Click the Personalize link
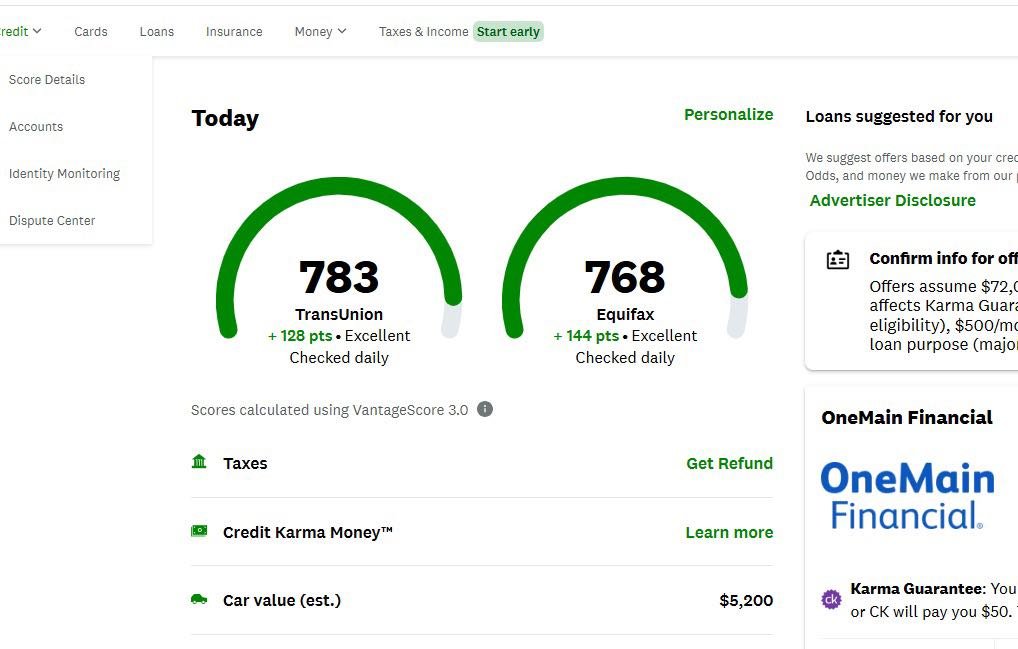The image size is (1018, 649). point(728,114)
